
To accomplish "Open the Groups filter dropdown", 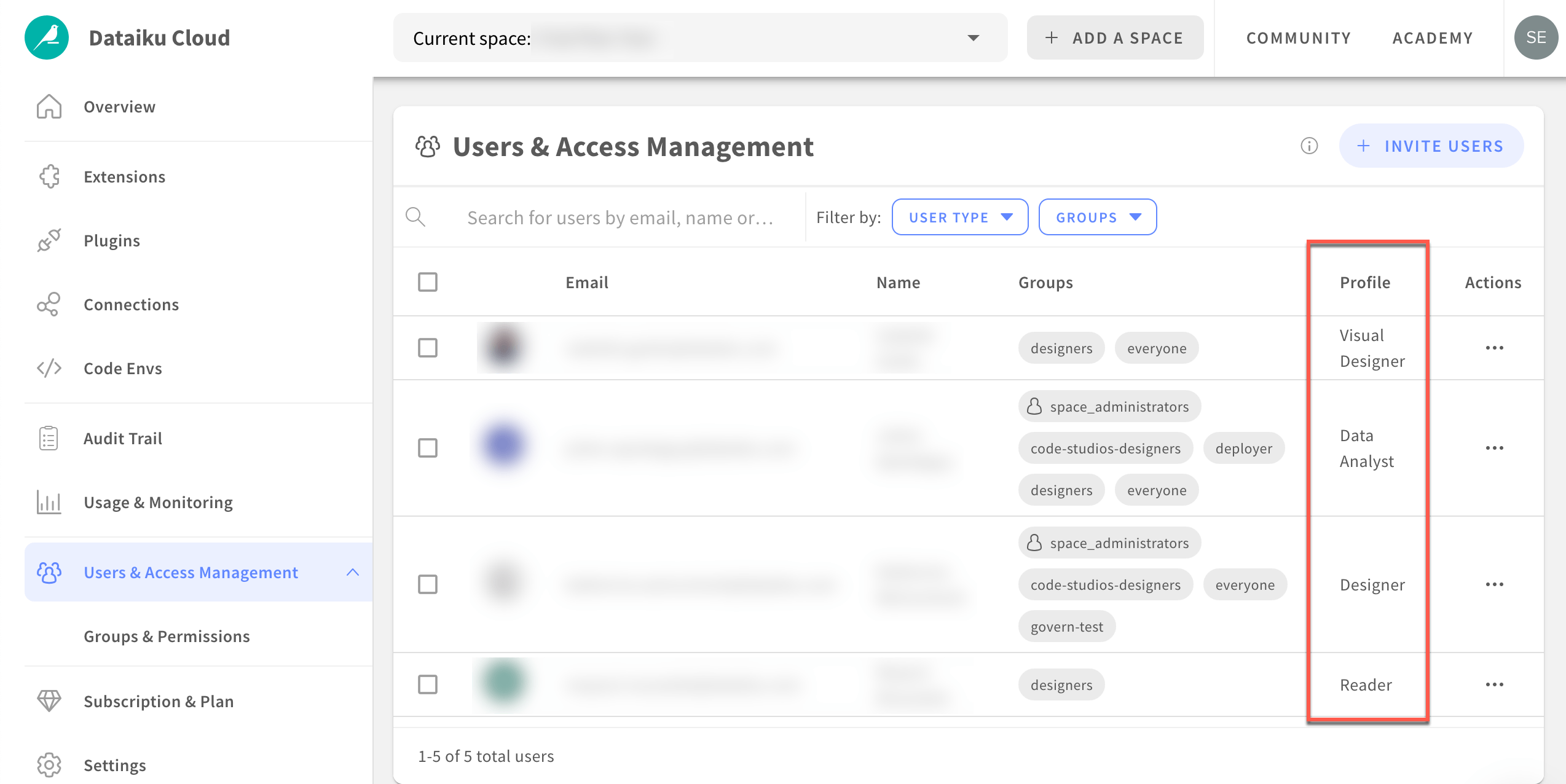I will click(x=1098, y=217).
